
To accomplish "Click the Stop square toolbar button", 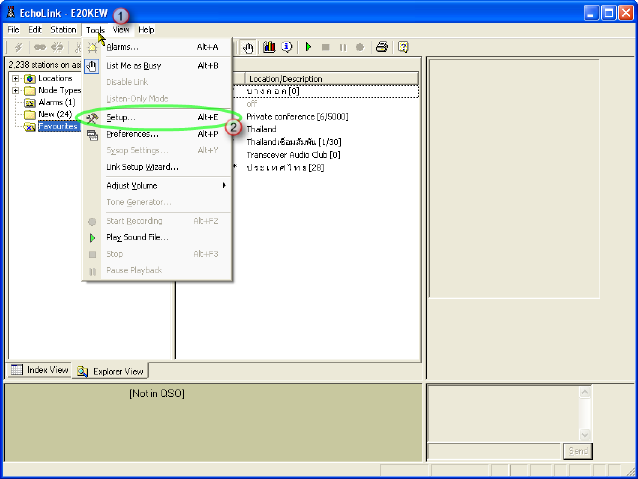I will click(326, 47).
